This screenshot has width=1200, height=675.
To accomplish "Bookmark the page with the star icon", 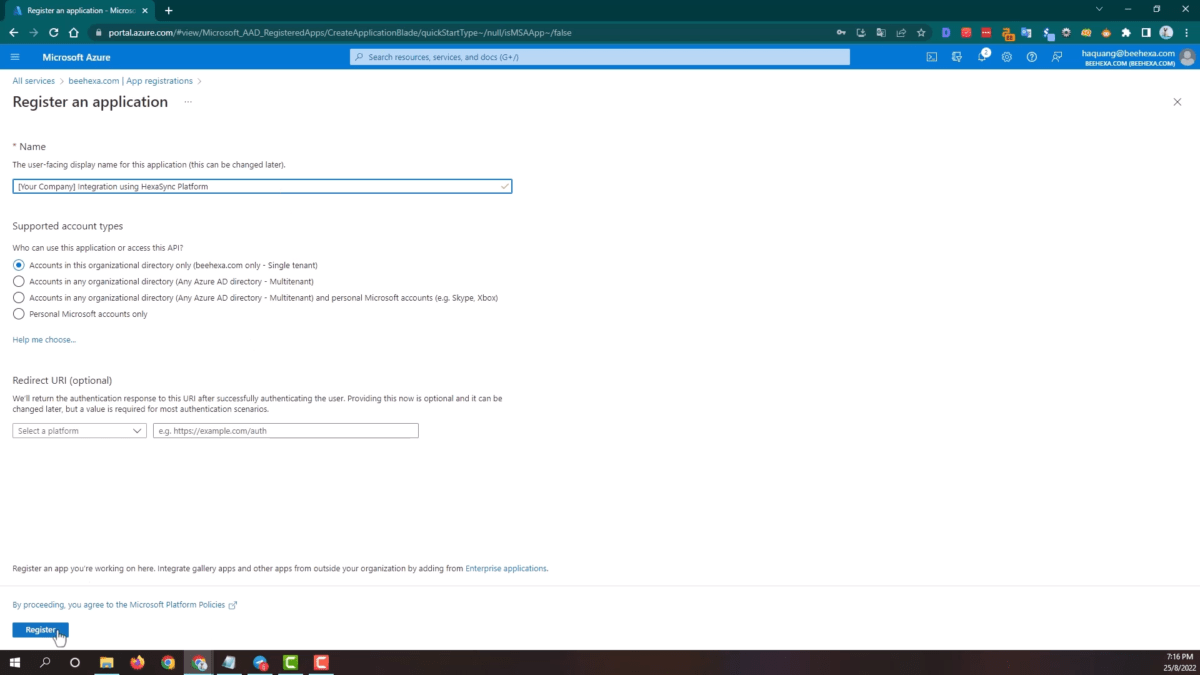I will pos(920,32).
